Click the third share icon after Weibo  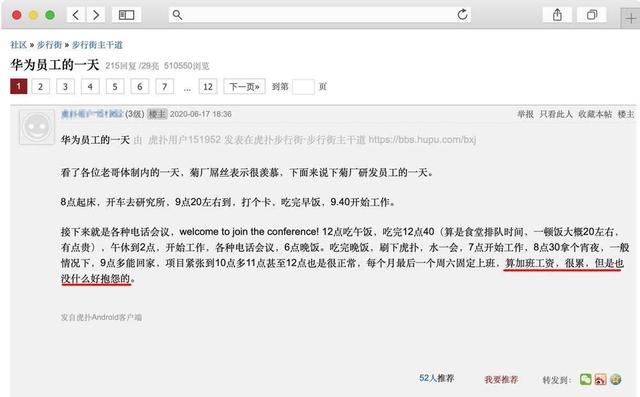pos(616,379)
